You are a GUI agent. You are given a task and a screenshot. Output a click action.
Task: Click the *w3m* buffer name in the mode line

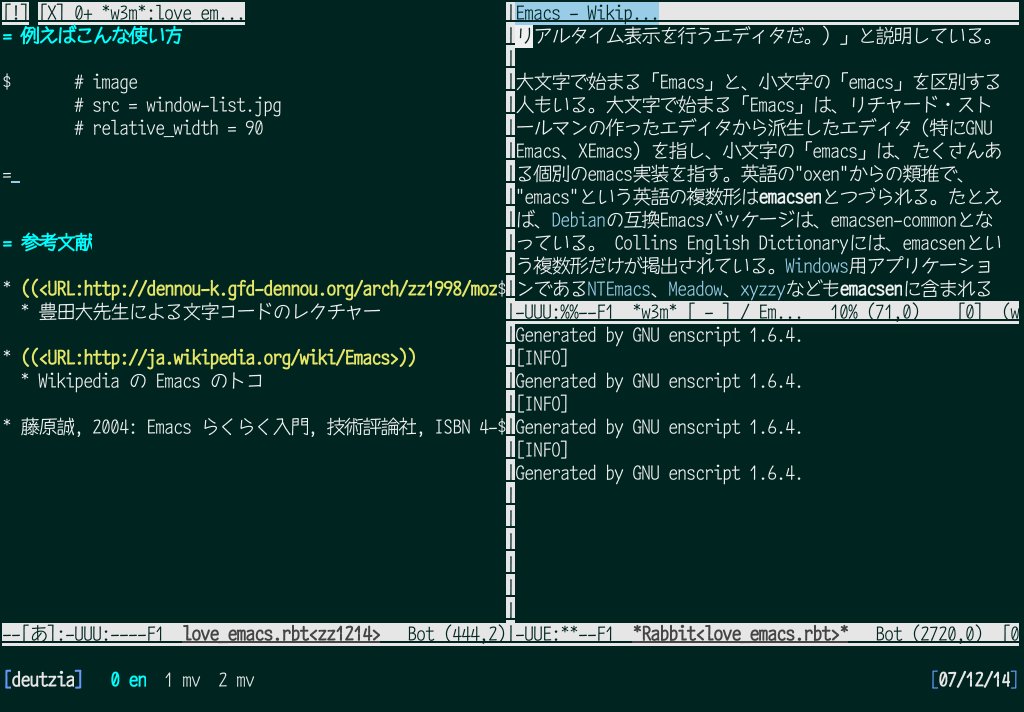pyautogui.click(x=654, y=312)
